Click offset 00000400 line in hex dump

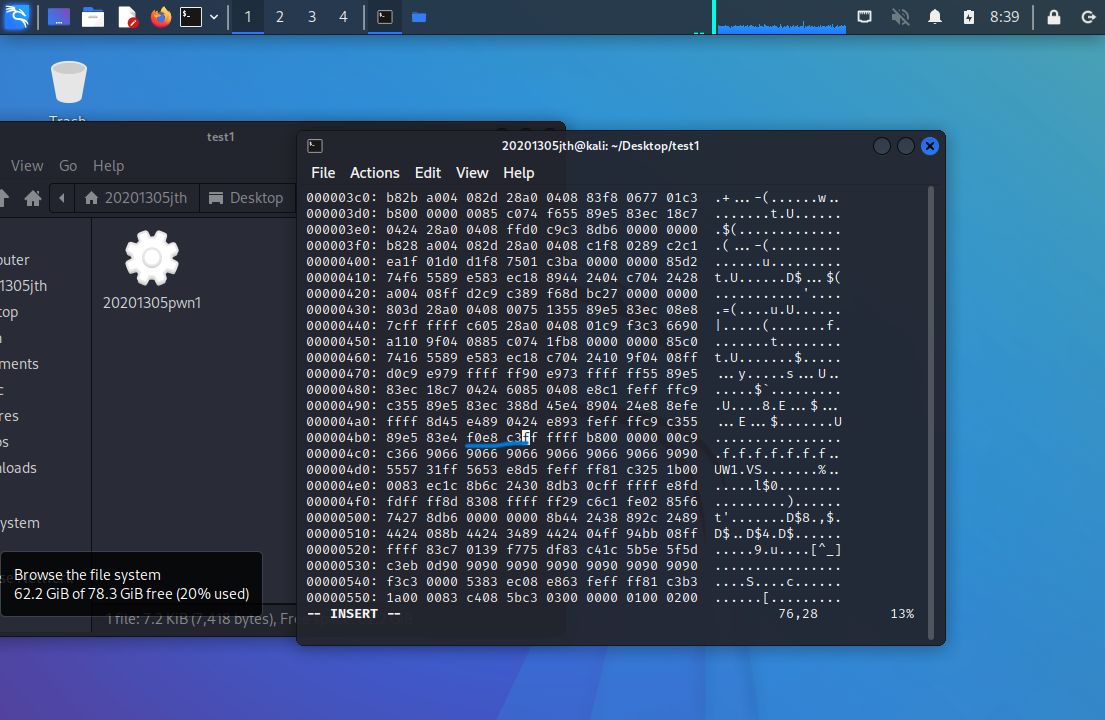point(574,261)
